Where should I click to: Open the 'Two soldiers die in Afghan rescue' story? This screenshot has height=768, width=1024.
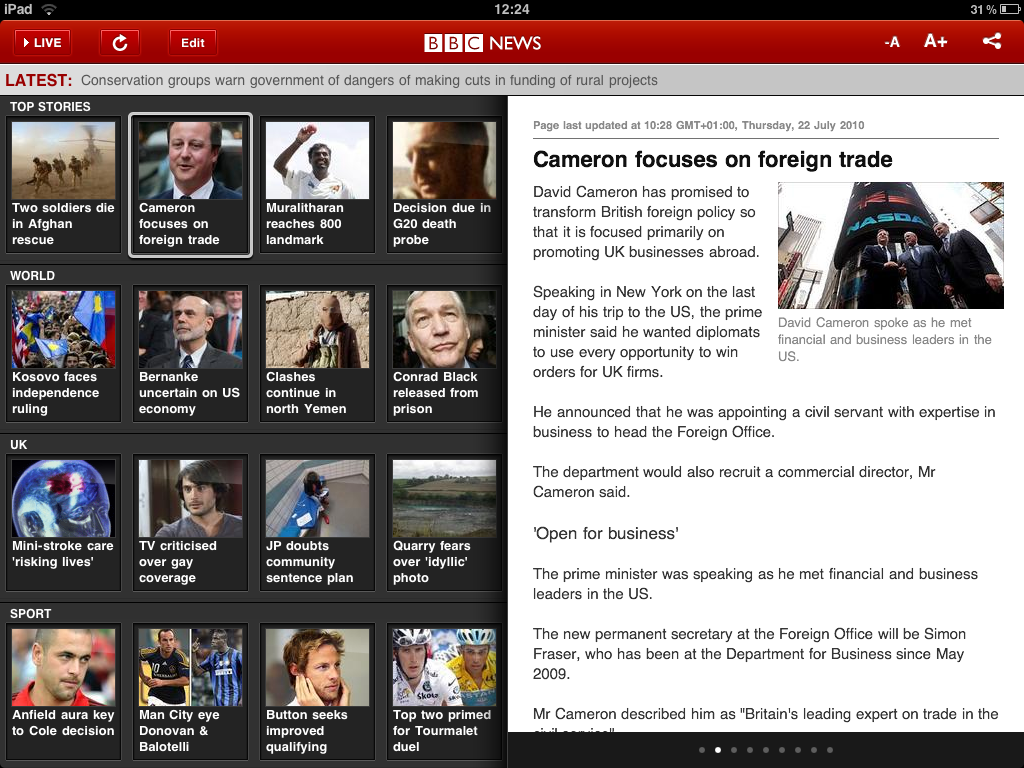(x=64, y=185)
